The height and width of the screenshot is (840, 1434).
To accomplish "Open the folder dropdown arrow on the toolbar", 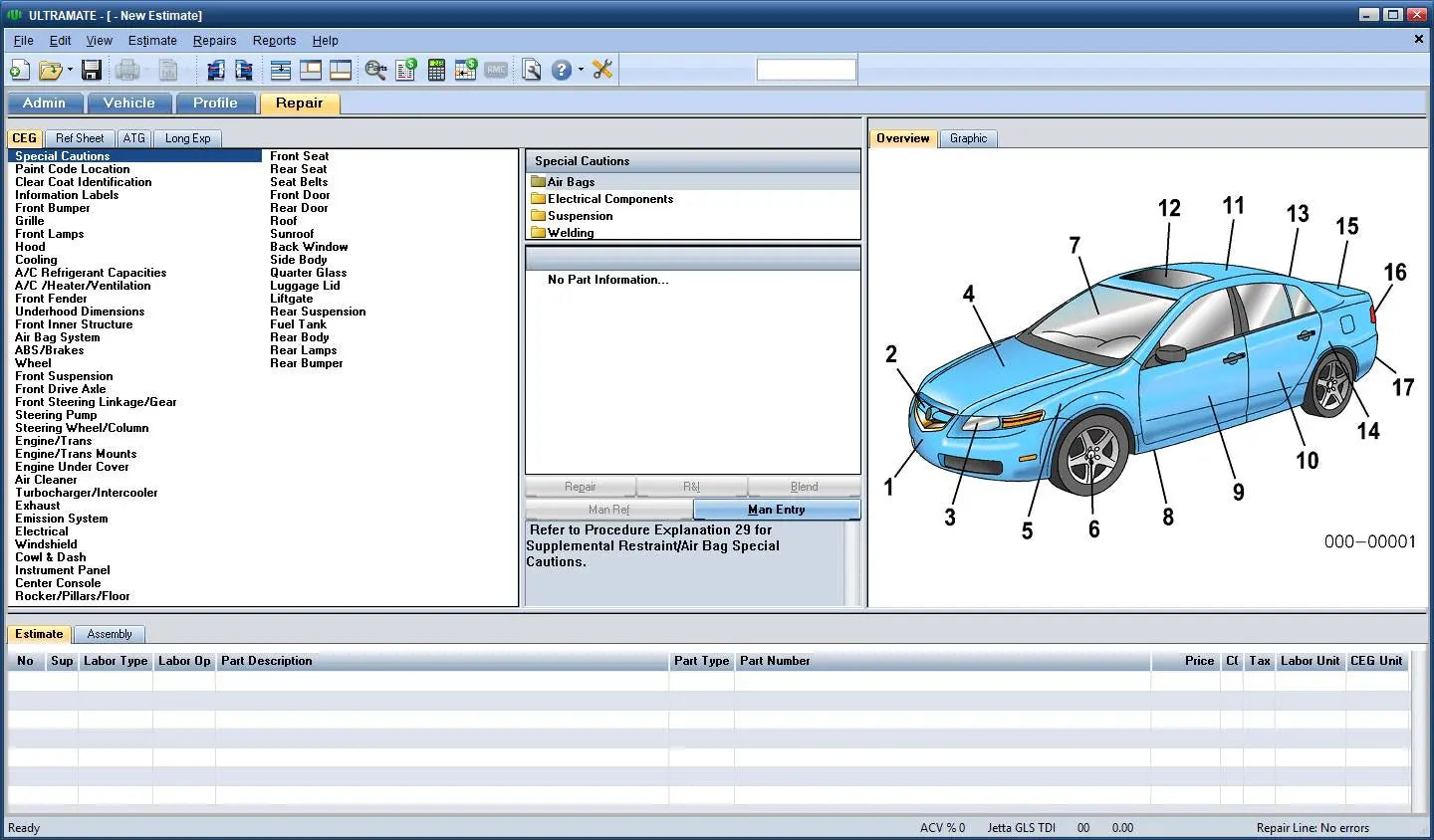I will click(x=68, y=70).
